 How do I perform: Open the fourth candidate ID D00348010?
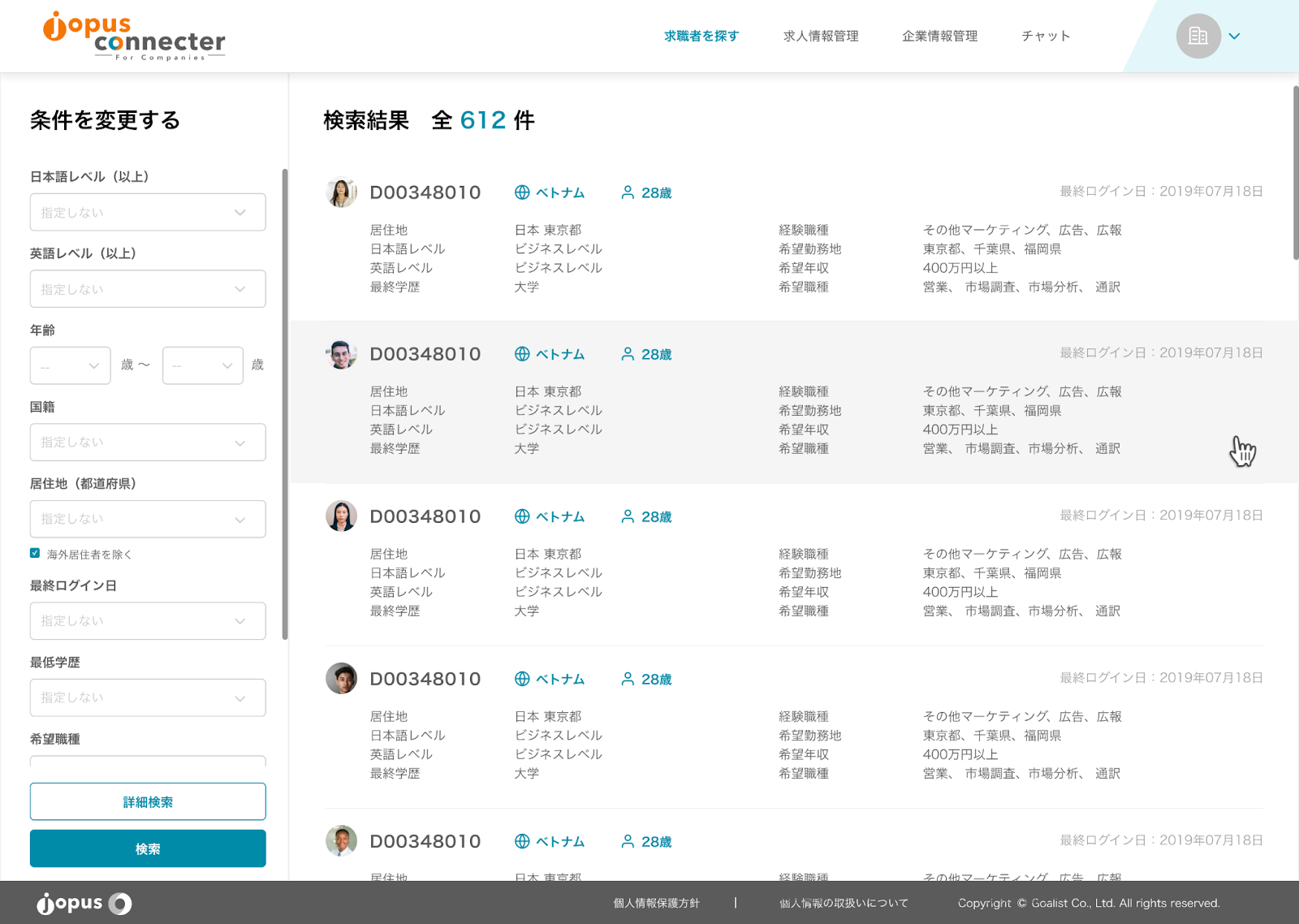click(x=425, y=679)
